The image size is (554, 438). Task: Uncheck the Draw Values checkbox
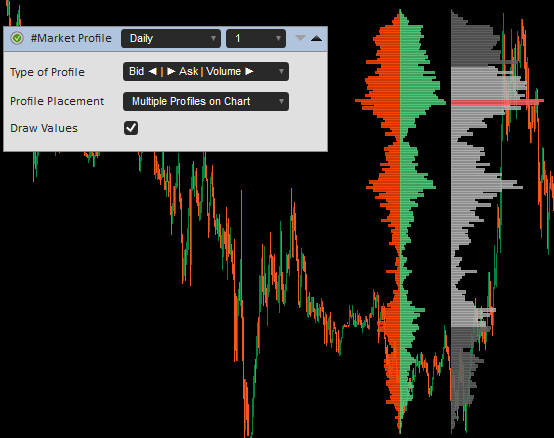click(131, 128)
